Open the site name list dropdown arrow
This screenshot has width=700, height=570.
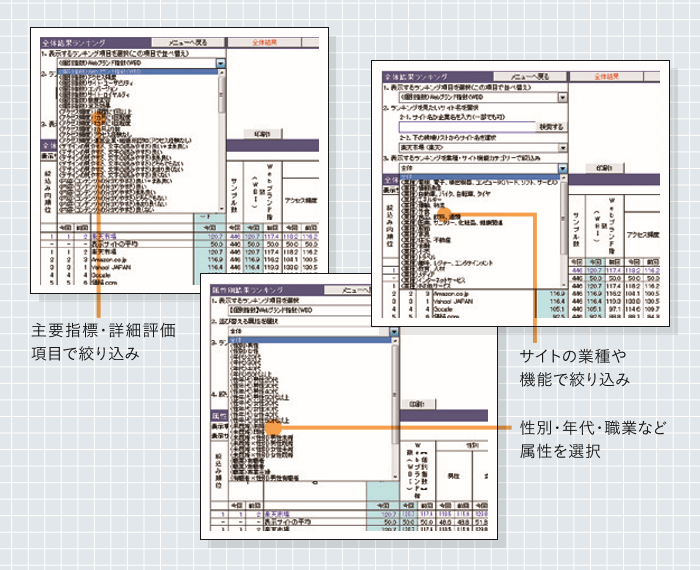[x=562, y=147]
